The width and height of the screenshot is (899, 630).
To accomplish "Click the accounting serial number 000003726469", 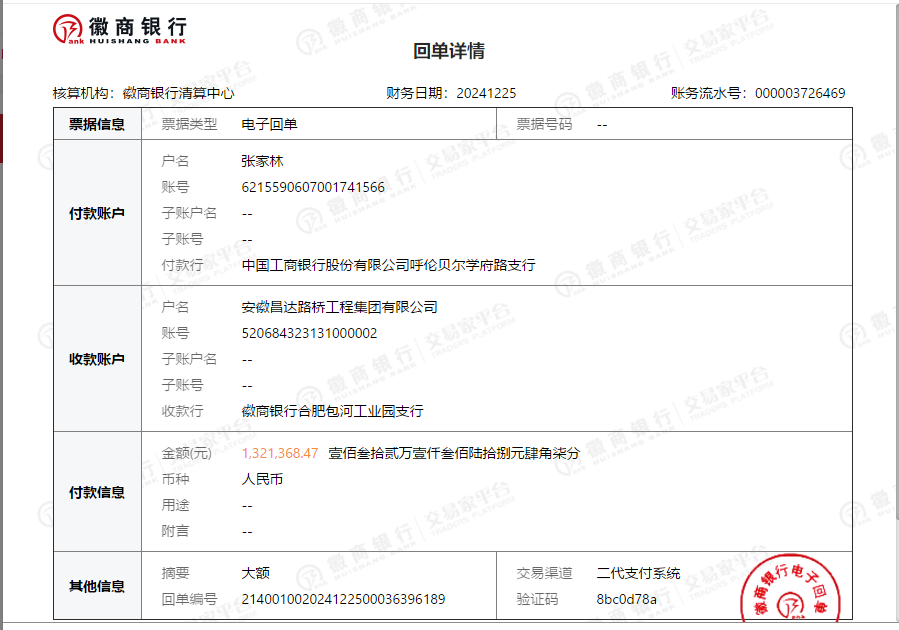I will (800, 93).
